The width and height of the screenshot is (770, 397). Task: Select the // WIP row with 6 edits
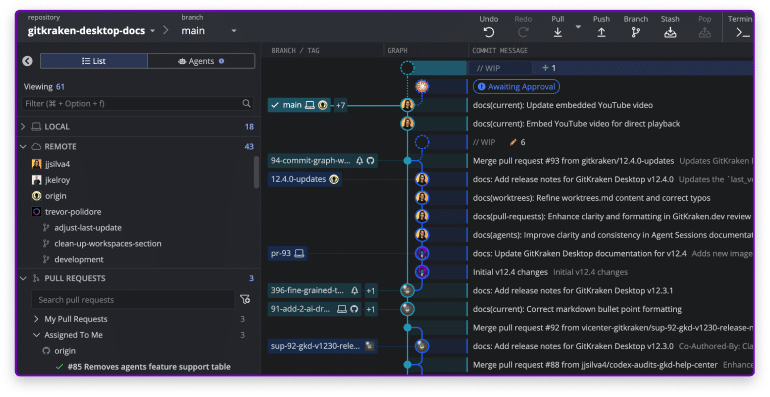tap(610, 142)
